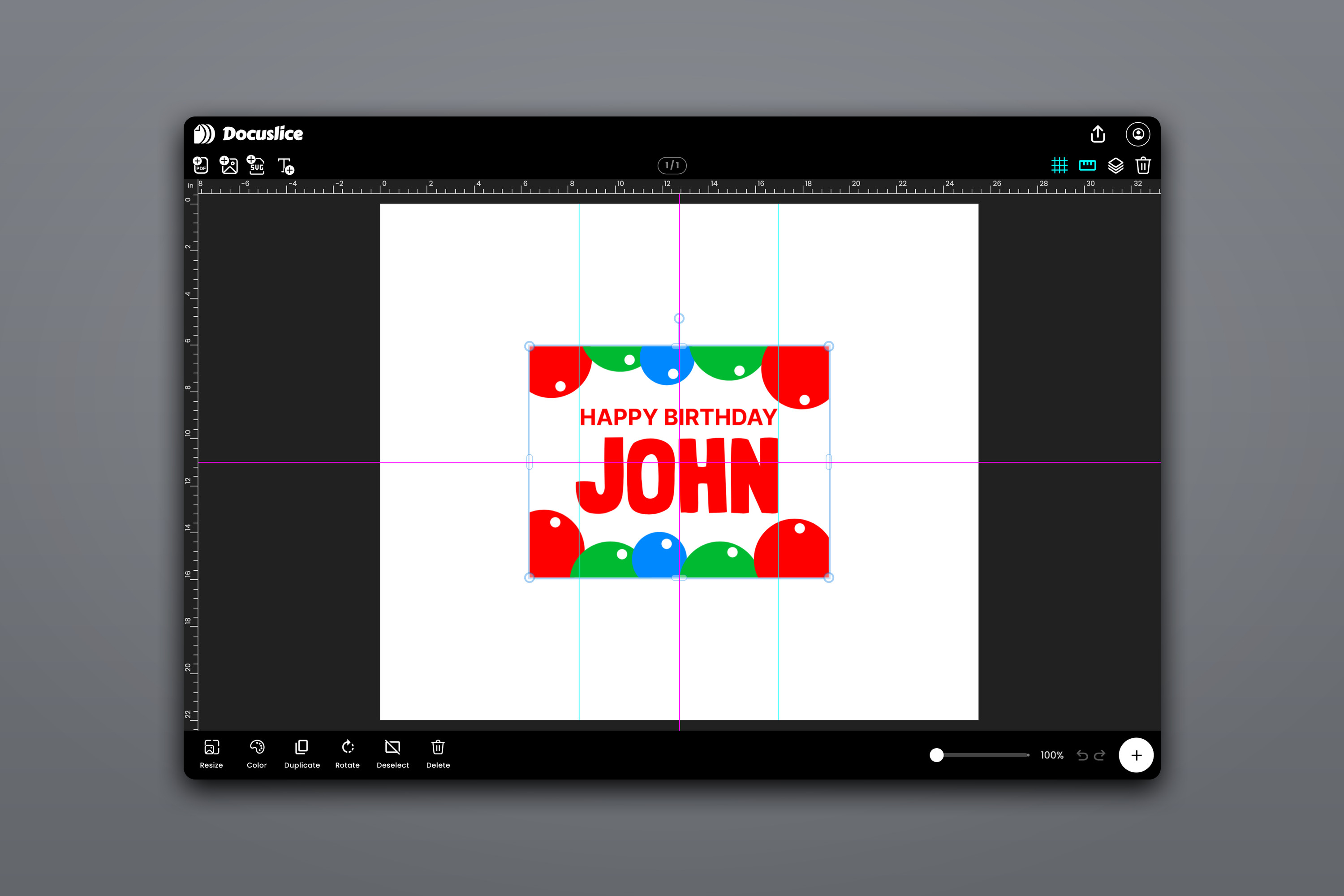The image size is (1344, 896).
Task: Click the Add PDF icon
Action: [x=201, y=166]
